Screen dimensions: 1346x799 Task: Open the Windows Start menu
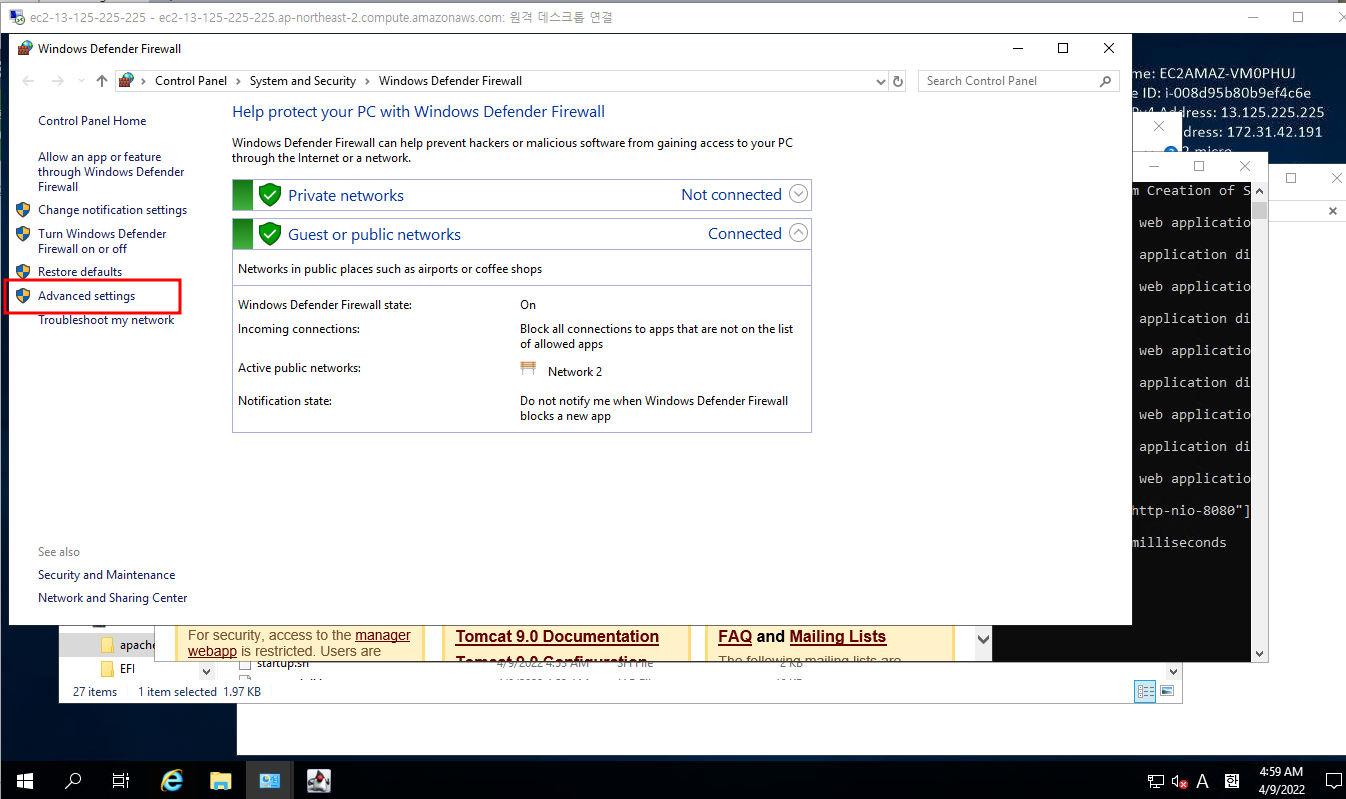coord(24,780)
